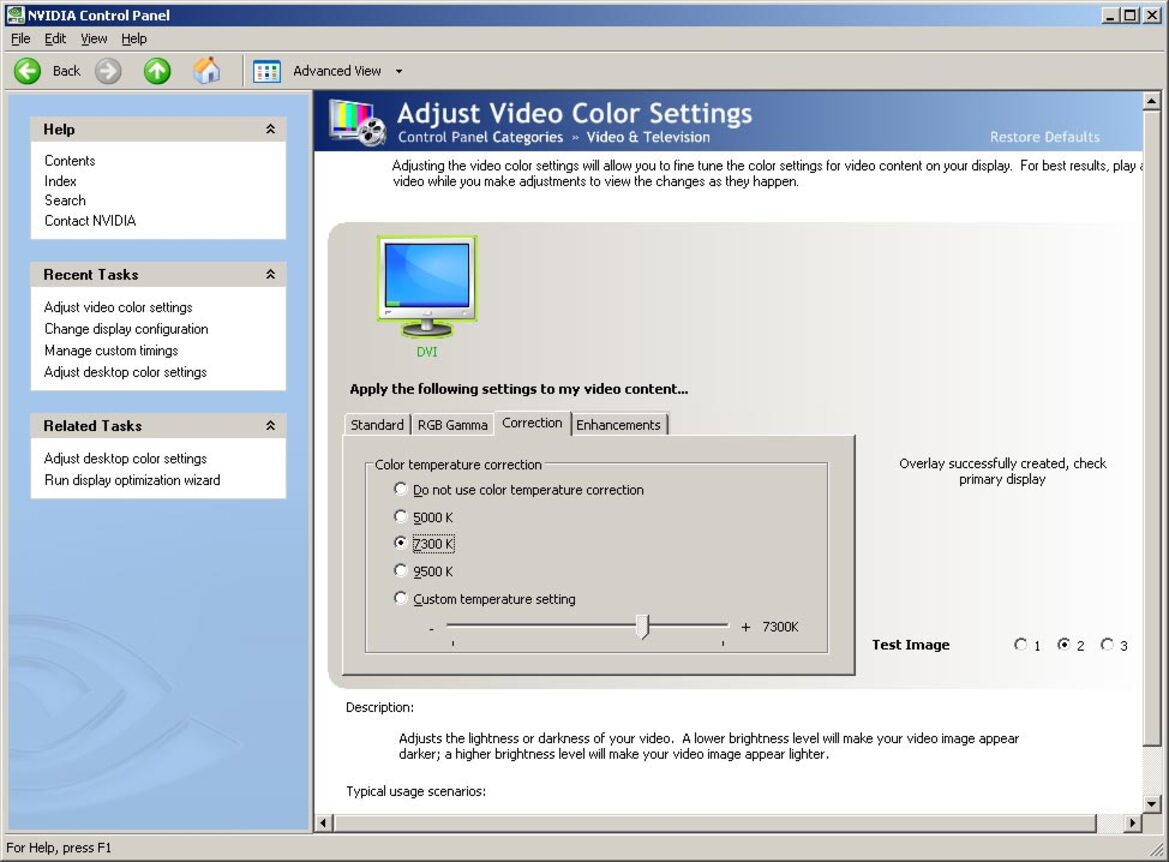Select the 5000 K radio button

pyautogui.click(x=400, y=516)
